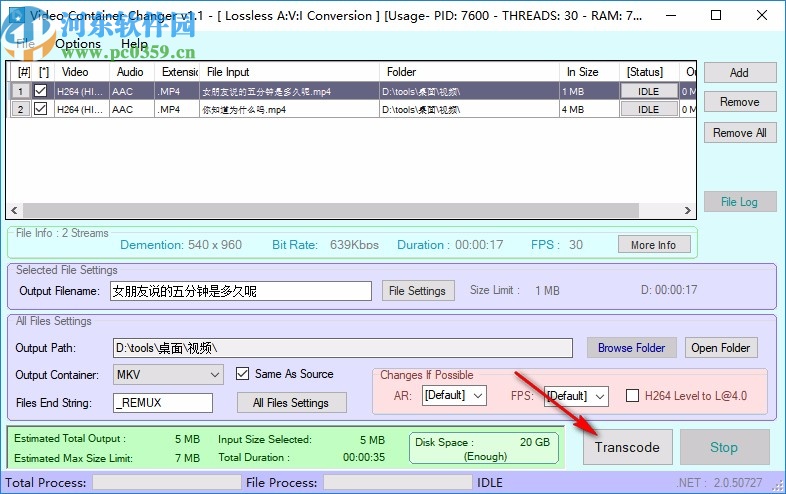Click the More Info button
The image size is (786, 494).
654,245
